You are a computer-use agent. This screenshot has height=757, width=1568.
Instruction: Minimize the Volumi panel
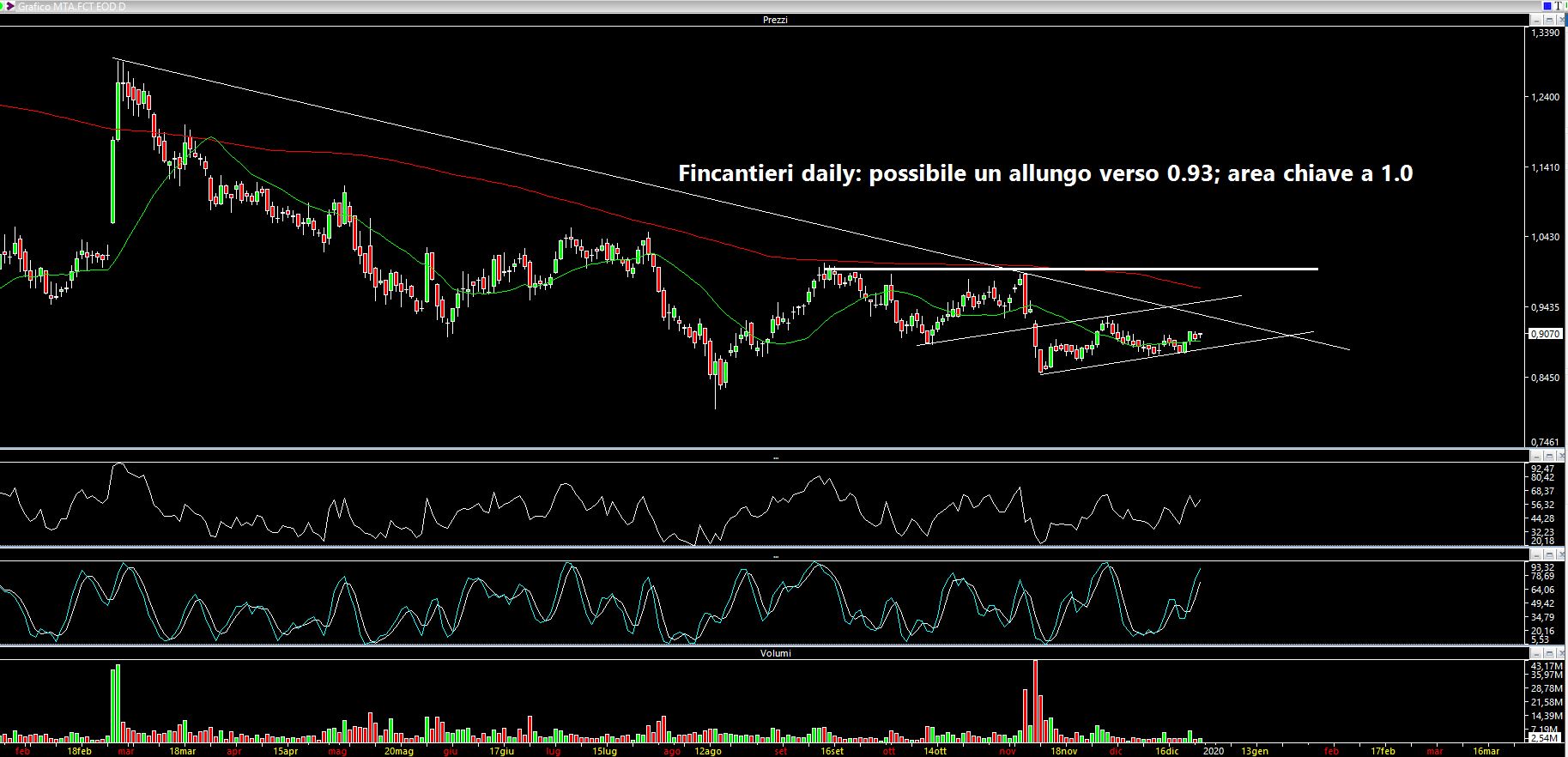point(1536,653)
